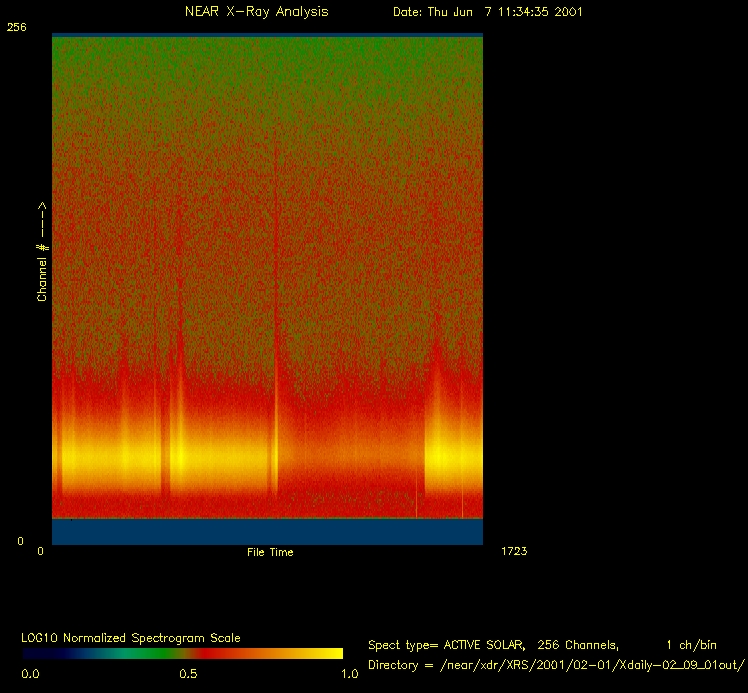Click the "LOG10 Normalized Spectrogram Scale" heading

[x=131, y=637]
